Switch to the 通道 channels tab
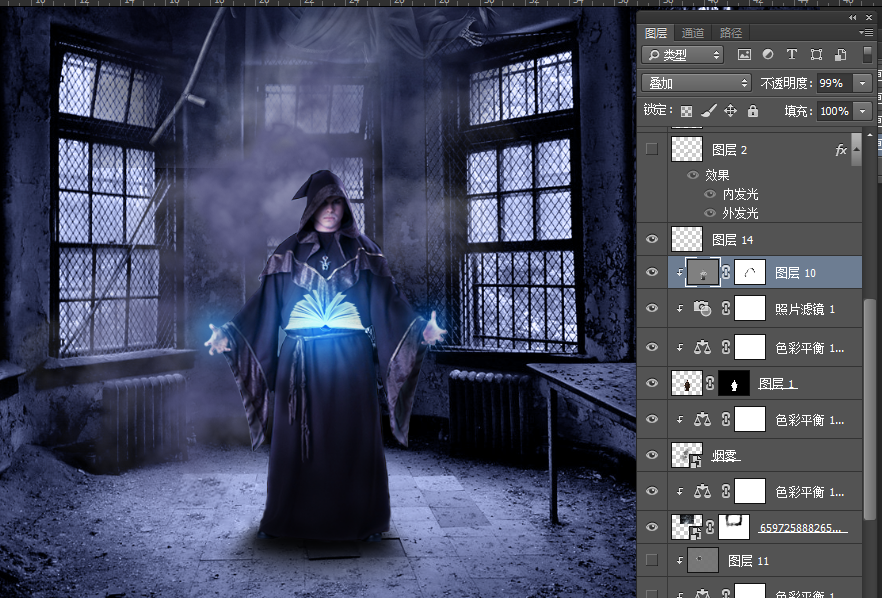This screenshot has height=598, width=882. pos(692,33)
